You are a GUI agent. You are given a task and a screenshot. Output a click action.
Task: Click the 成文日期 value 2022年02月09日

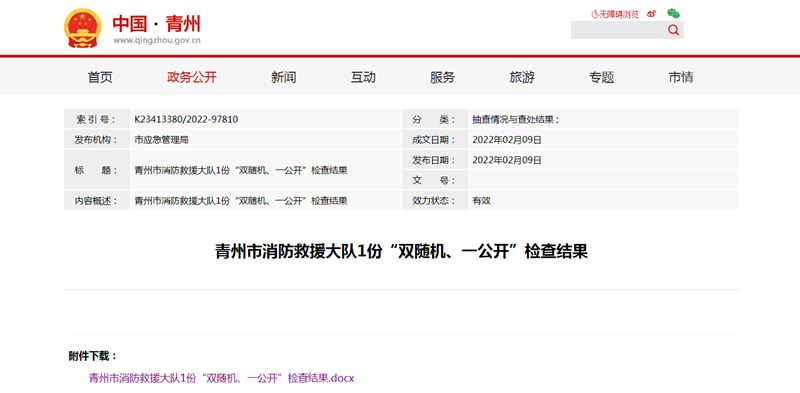[507, 139]
